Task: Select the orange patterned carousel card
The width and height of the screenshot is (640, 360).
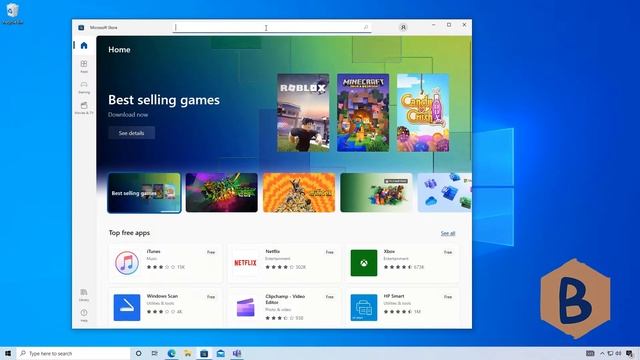Action: (299, 193)
